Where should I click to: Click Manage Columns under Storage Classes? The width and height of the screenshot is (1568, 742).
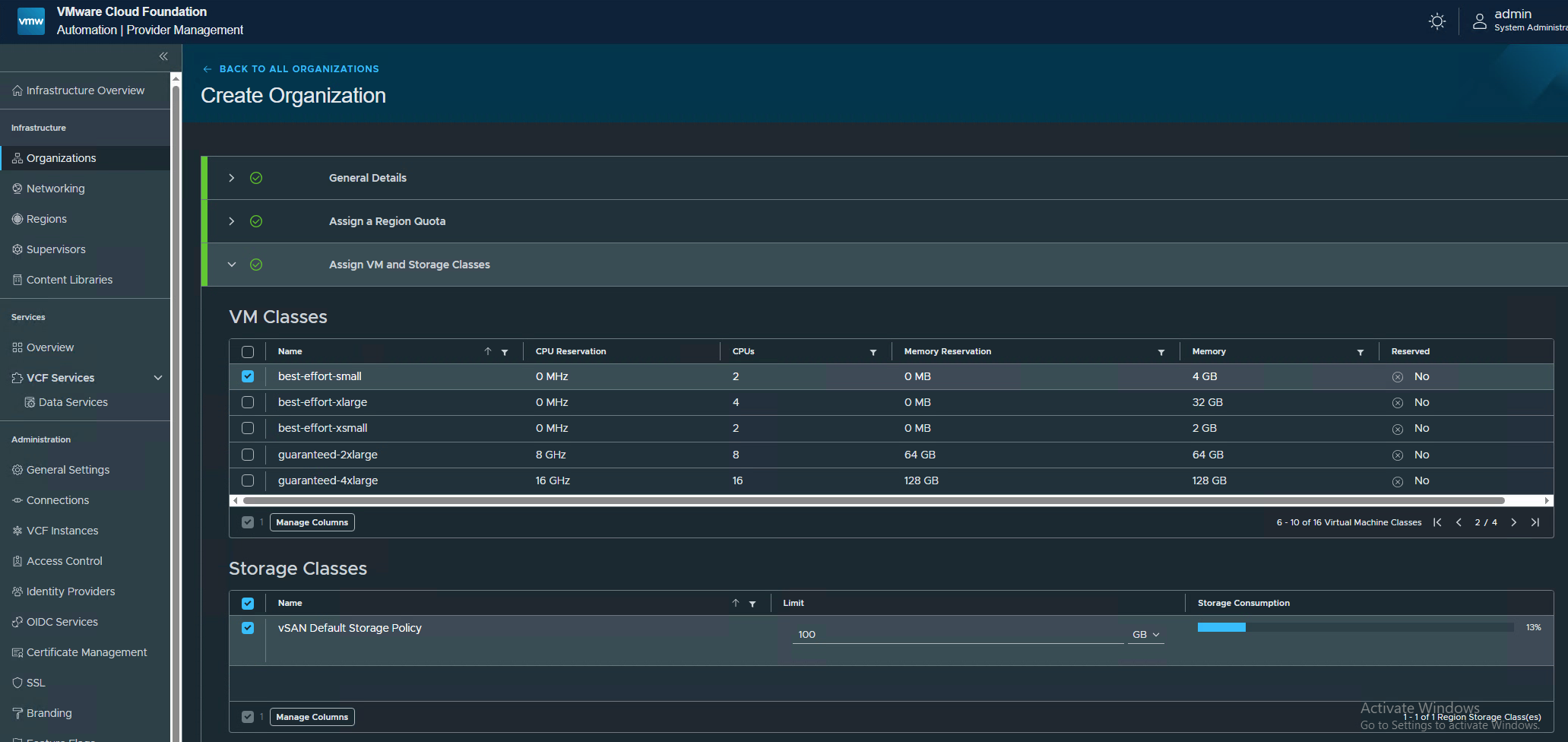coord(312,717)
